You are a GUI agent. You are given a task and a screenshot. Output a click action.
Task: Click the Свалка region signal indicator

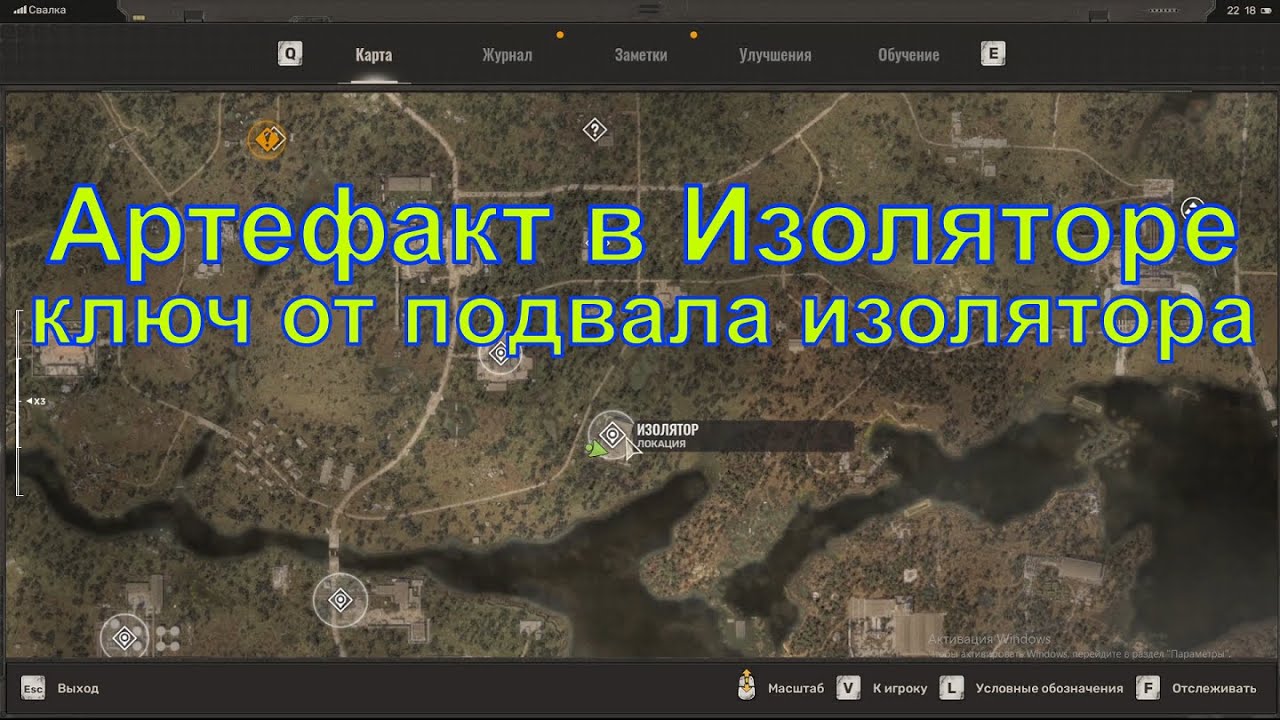40,10
